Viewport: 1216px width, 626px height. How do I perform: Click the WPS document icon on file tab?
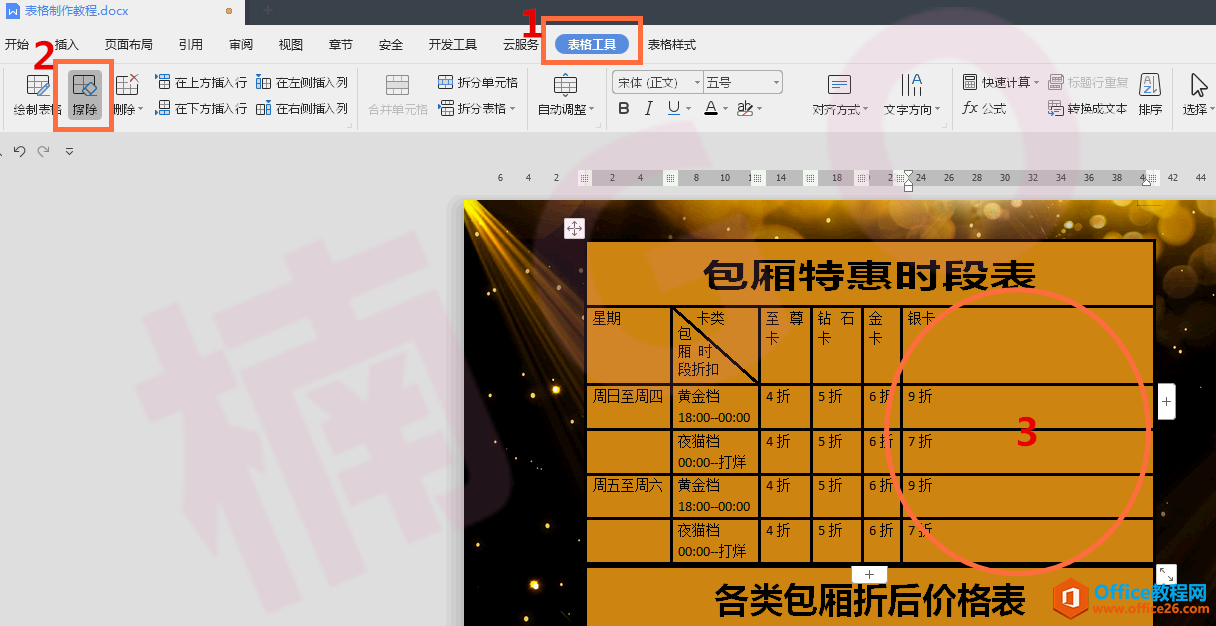(x=14, y=10)
